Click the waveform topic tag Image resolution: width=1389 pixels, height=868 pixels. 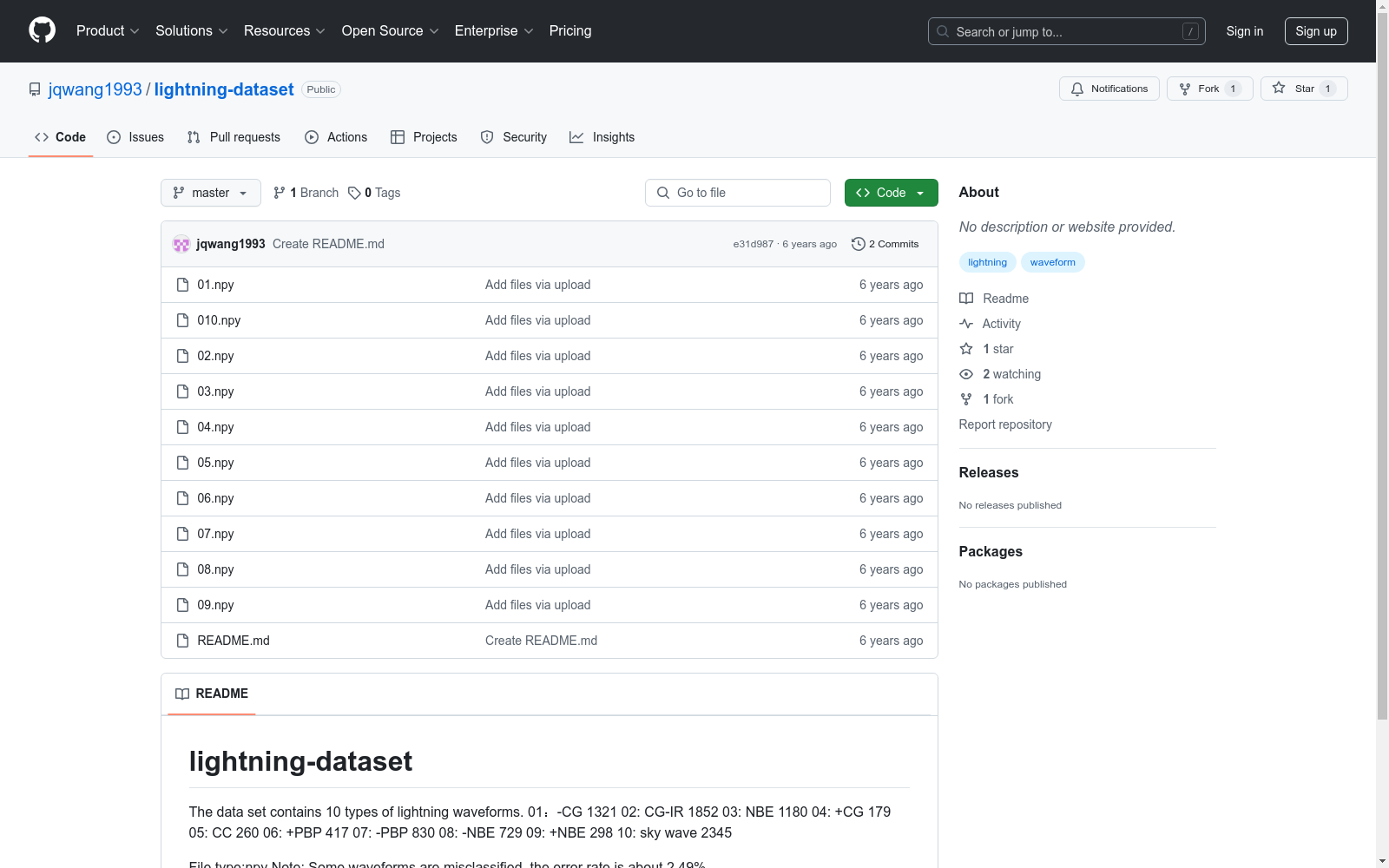pyautogui.click(x=1052, y=262)
